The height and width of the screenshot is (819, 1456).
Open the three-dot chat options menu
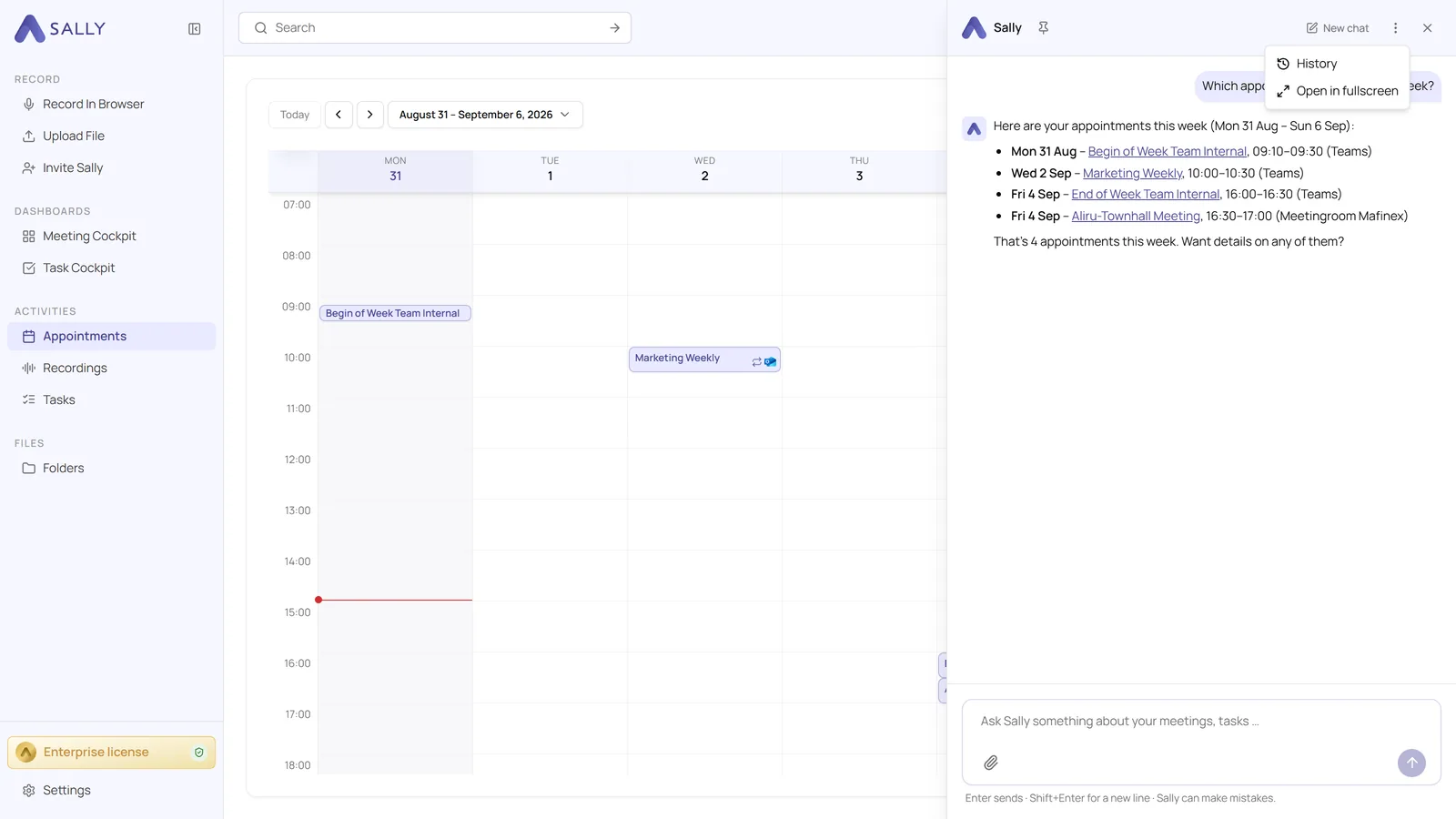[1395, 28]
